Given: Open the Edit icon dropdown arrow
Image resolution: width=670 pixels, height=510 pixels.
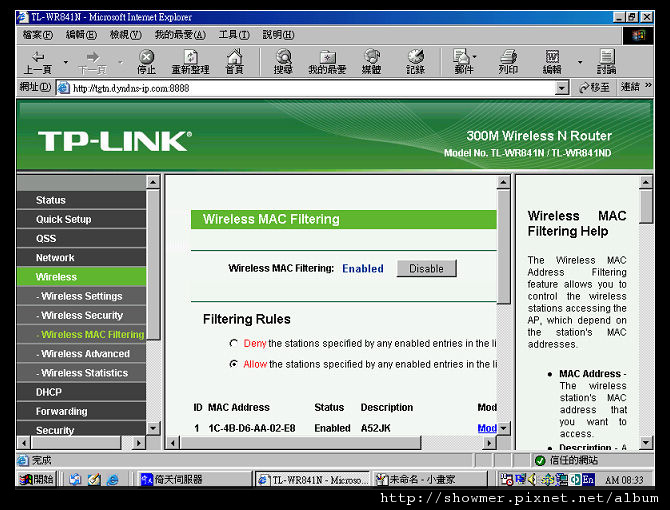Looking at the screenshot, I should pyautogui.click(x=580, y=62).
